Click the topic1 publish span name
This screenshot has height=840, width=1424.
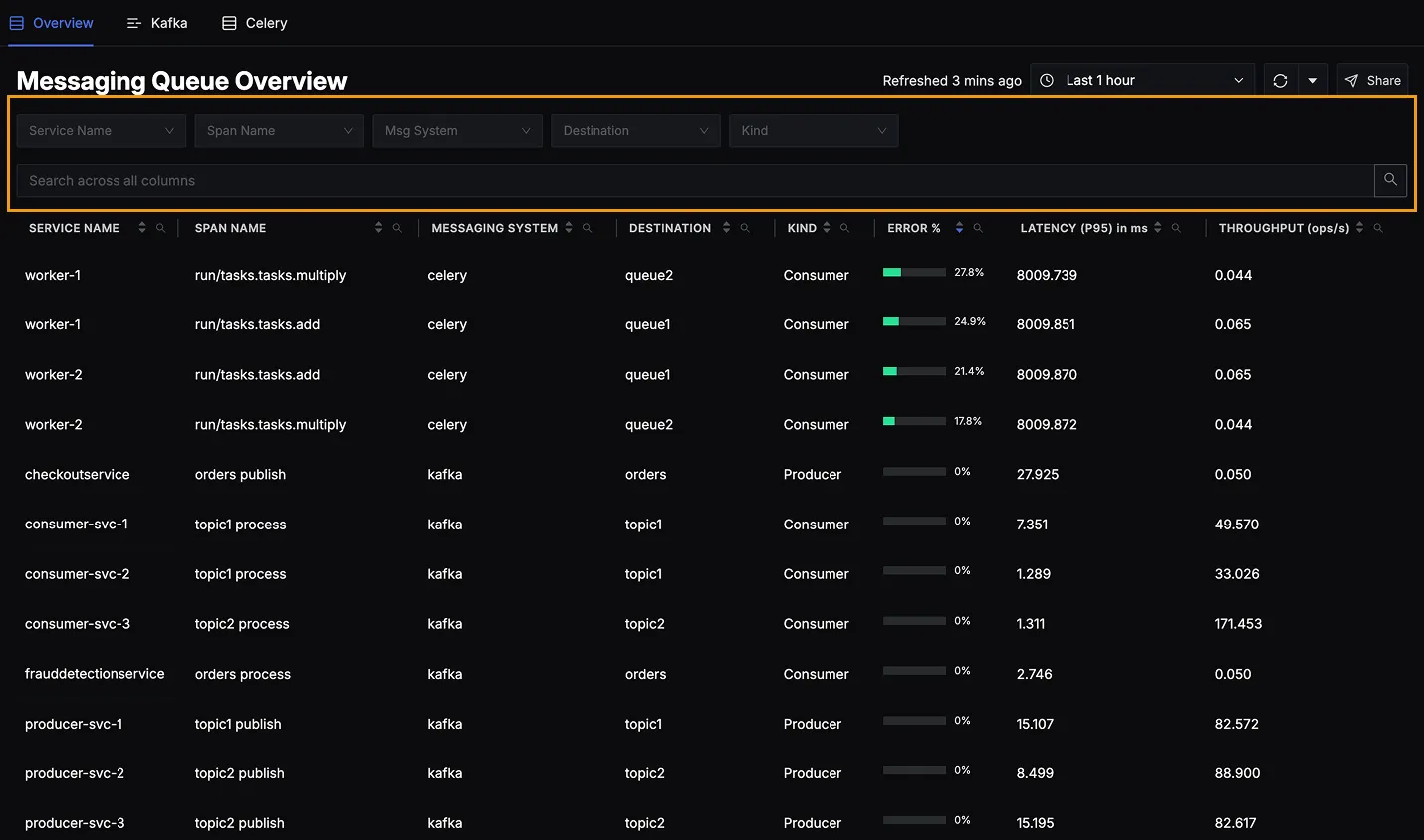point(238,724)
